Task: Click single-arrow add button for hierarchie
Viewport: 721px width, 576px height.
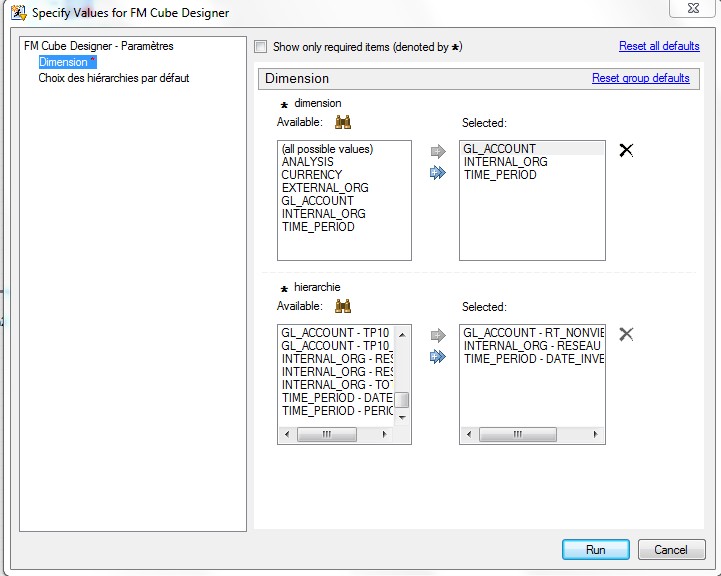Action: tap(437, 336)
